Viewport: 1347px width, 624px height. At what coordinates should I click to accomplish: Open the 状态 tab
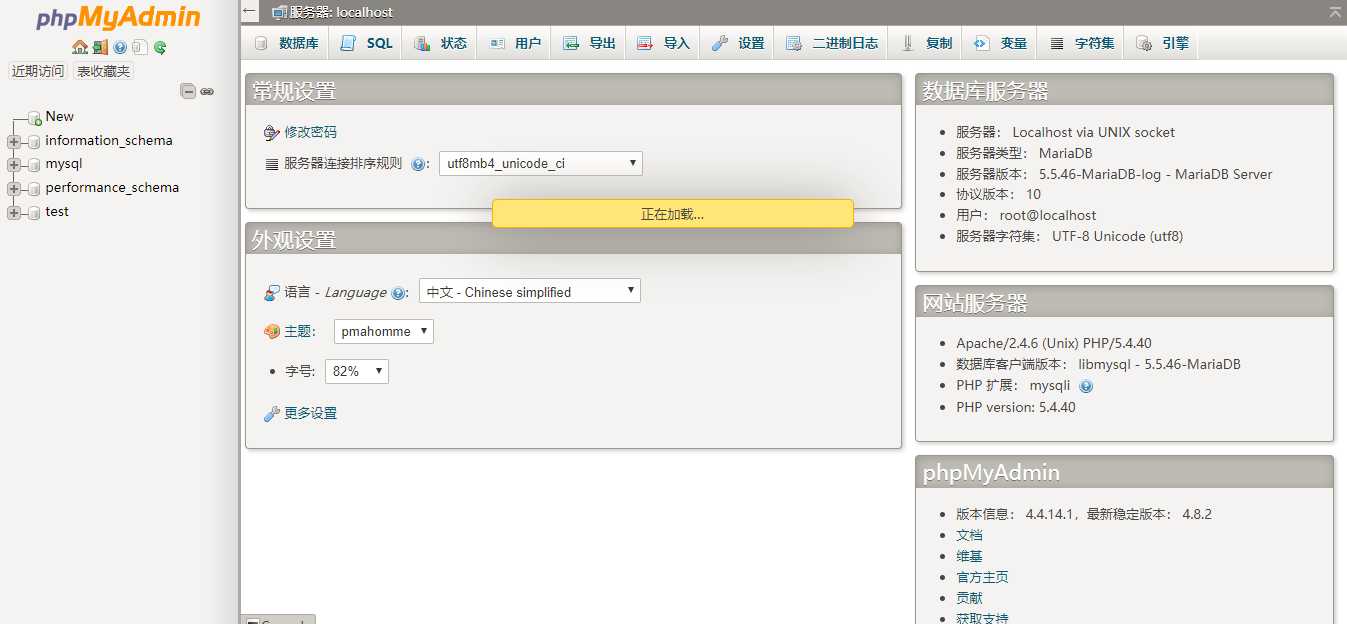click(441, 43)
